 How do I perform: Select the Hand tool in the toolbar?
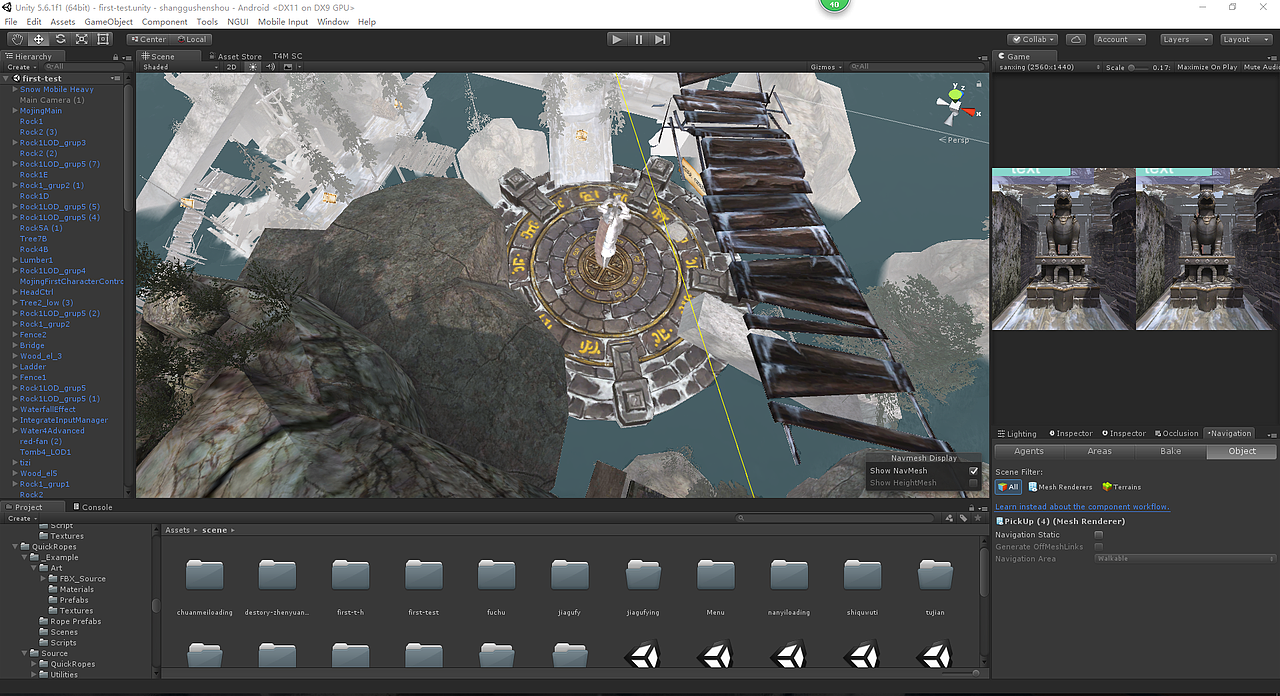pyautogui.click(x=17, y=39)
